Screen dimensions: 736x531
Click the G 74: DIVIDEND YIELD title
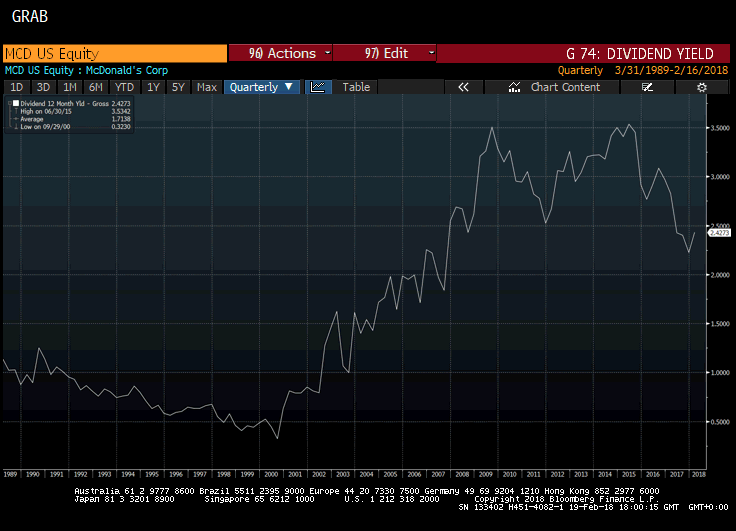tap(640, 54)
